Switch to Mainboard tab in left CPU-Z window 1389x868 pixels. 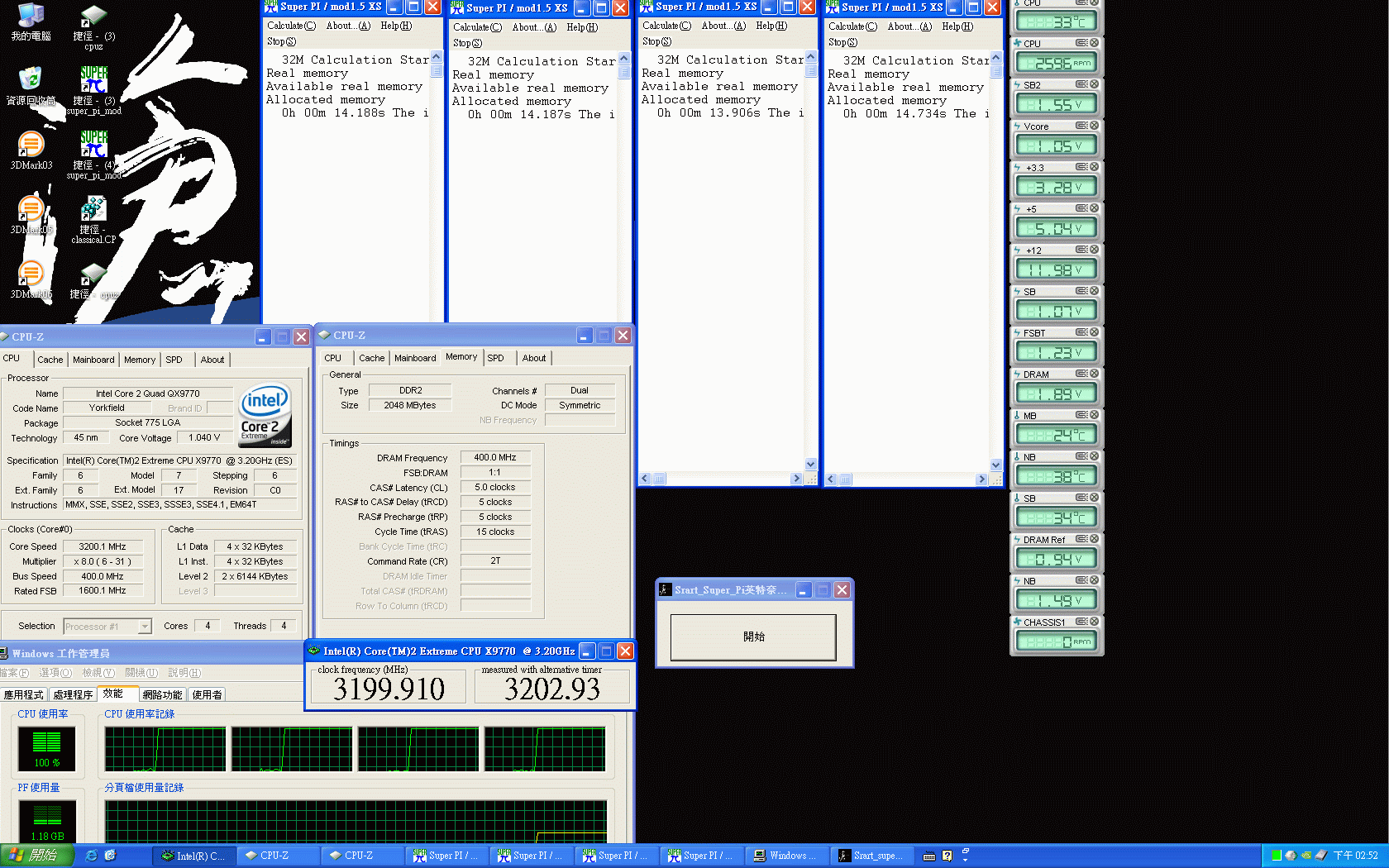click(x=93, y=360)
